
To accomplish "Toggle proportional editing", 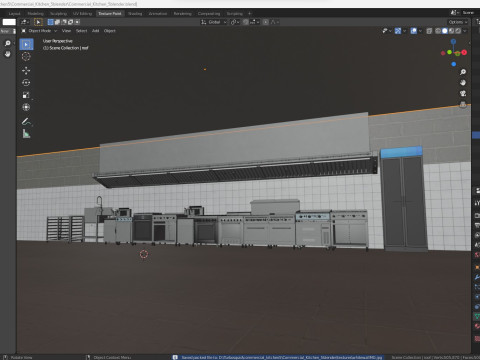I will [x=266, y=22].
